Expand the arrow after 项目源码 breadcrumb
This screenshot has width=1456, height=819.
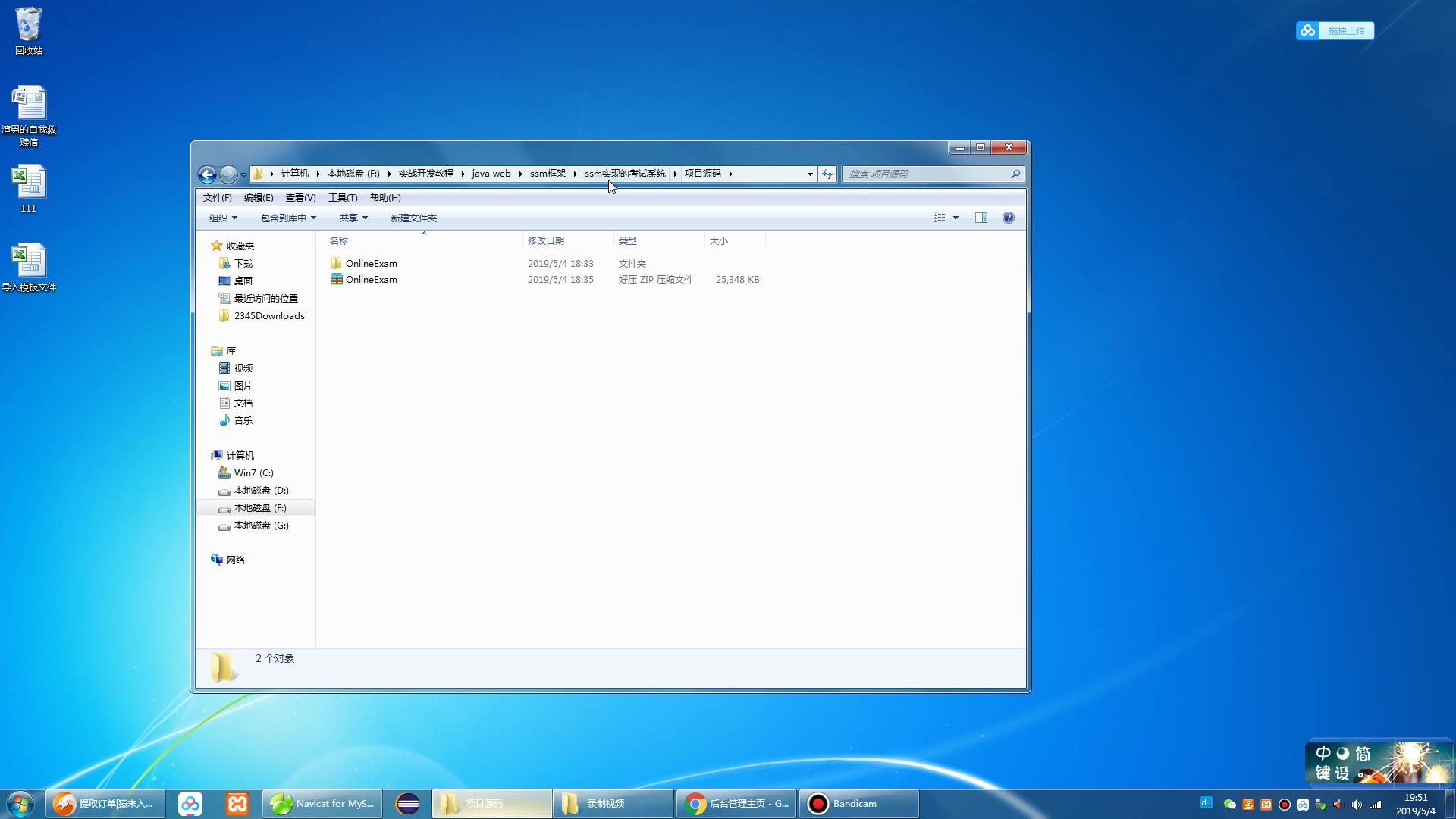tap(730, 174)
